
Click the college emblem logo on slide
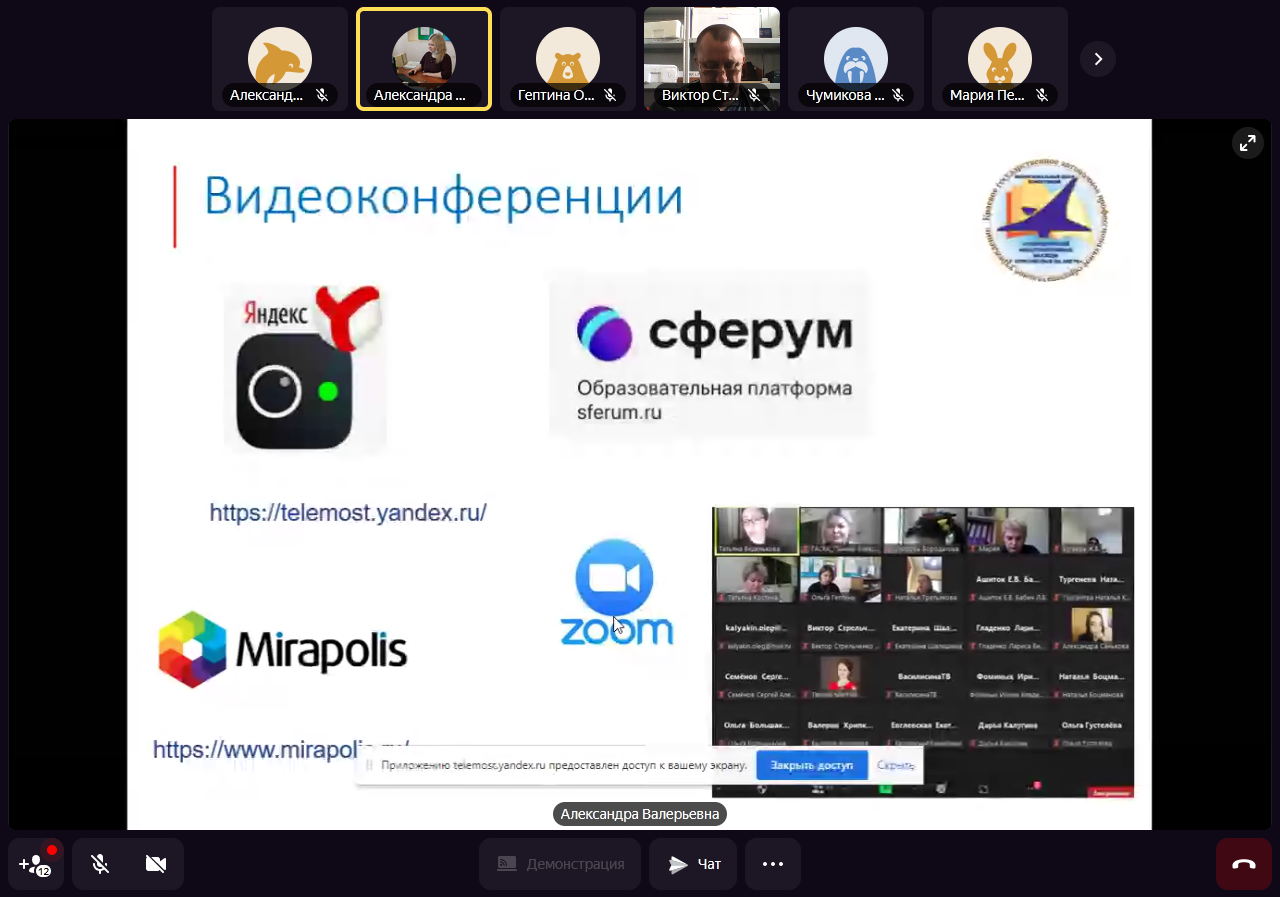click(x=1044, y=219)
